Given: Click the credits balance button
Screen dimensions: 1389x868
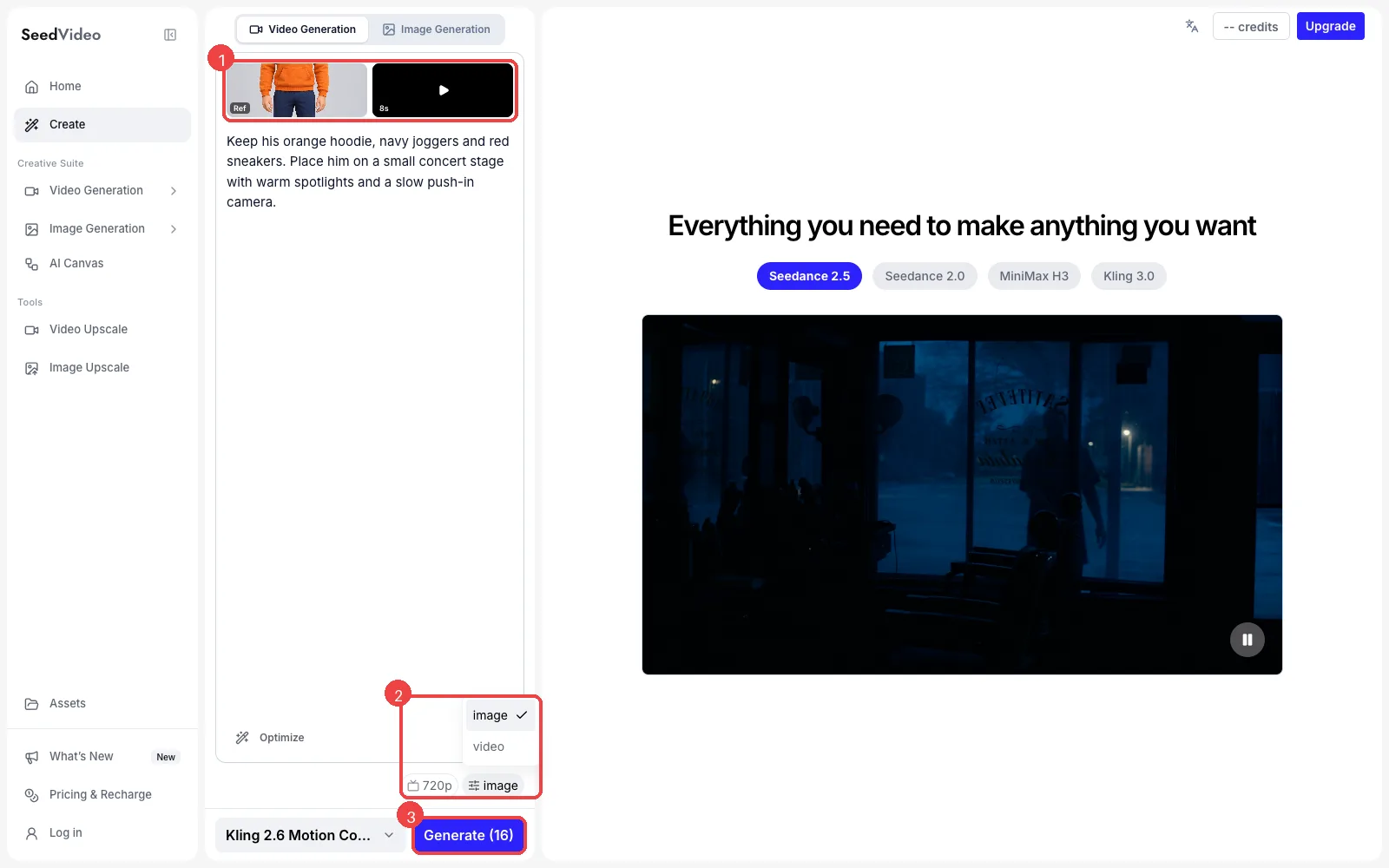Looking at the screenshot, I should [1251, 26].
